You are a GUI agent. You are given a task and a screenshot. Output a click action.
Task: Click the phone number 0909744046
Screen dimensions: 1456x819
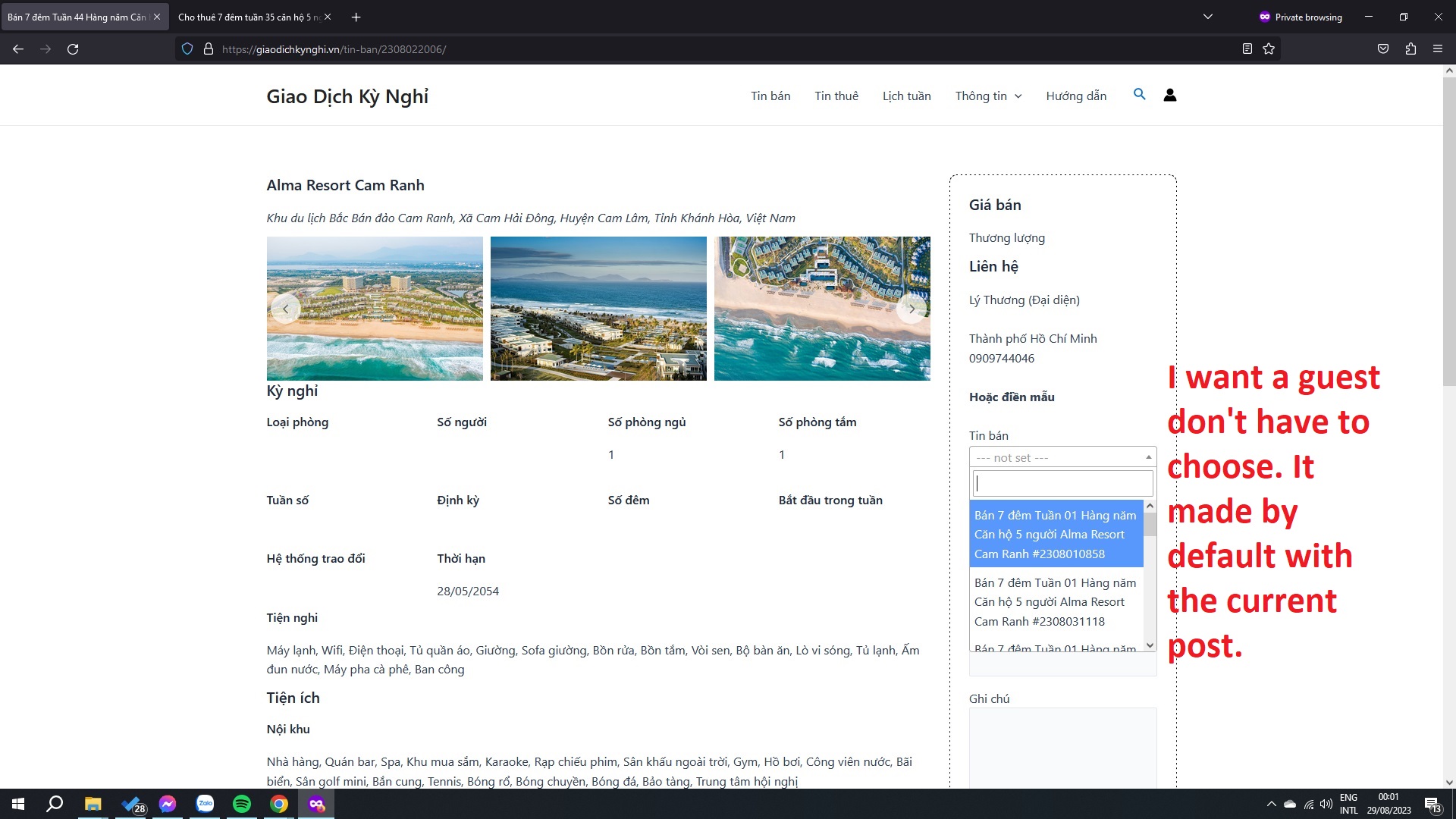(x=1001, y=359)
